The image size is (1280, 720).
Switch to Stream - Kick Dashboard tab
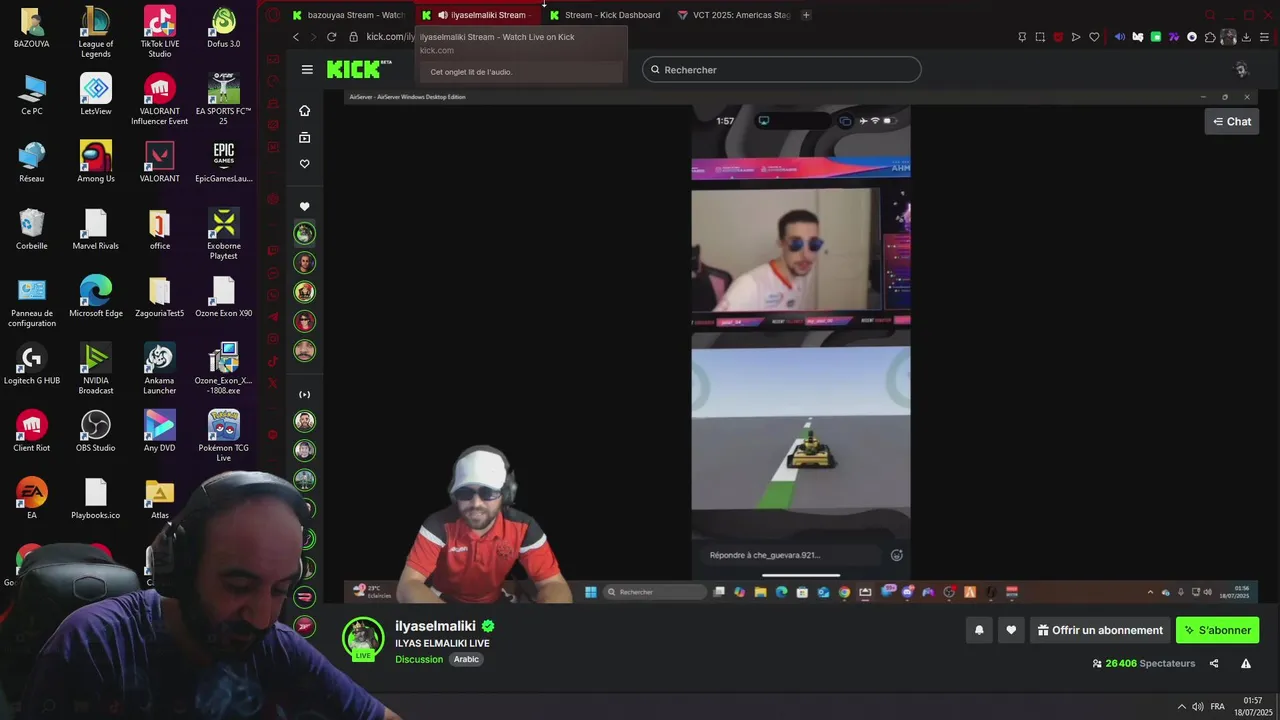pos(604,15)
